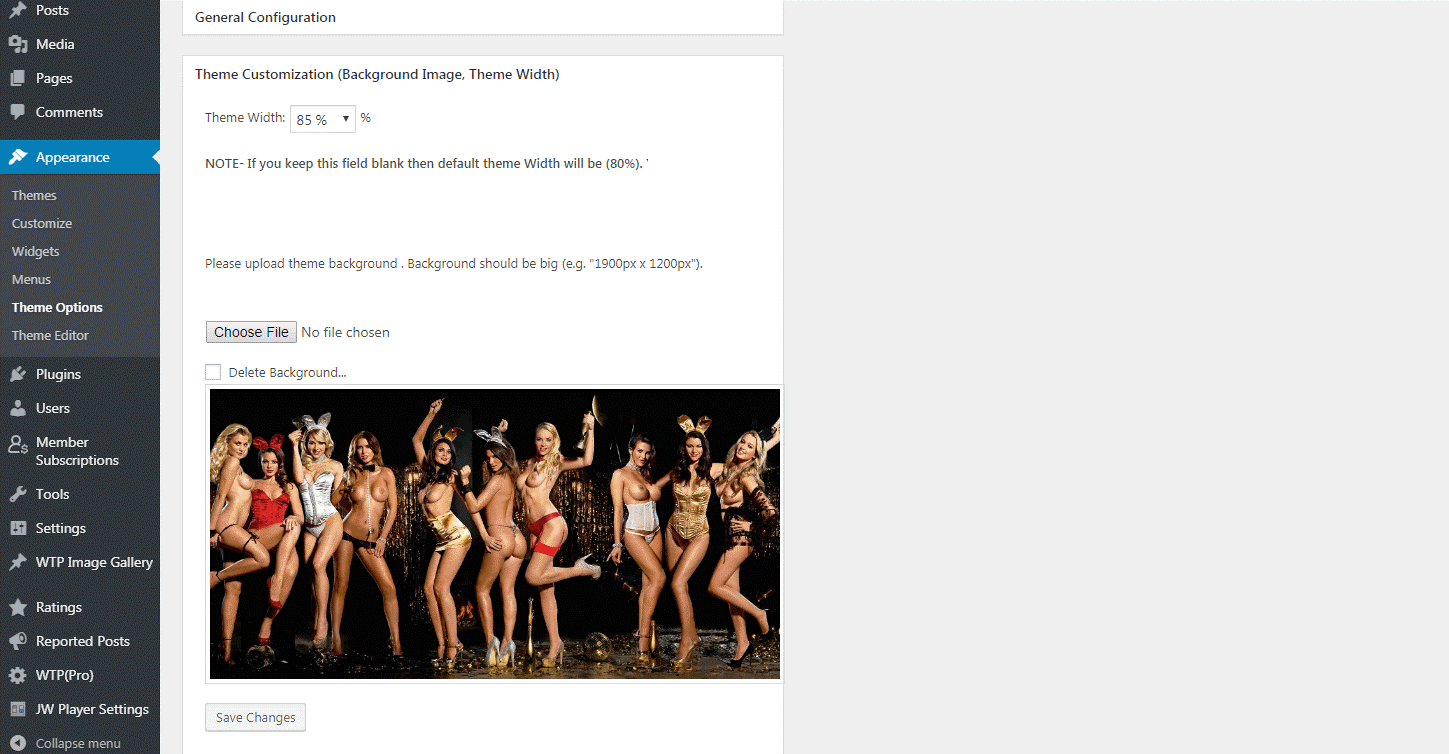Click the Ratings star icon

point(17,607)
